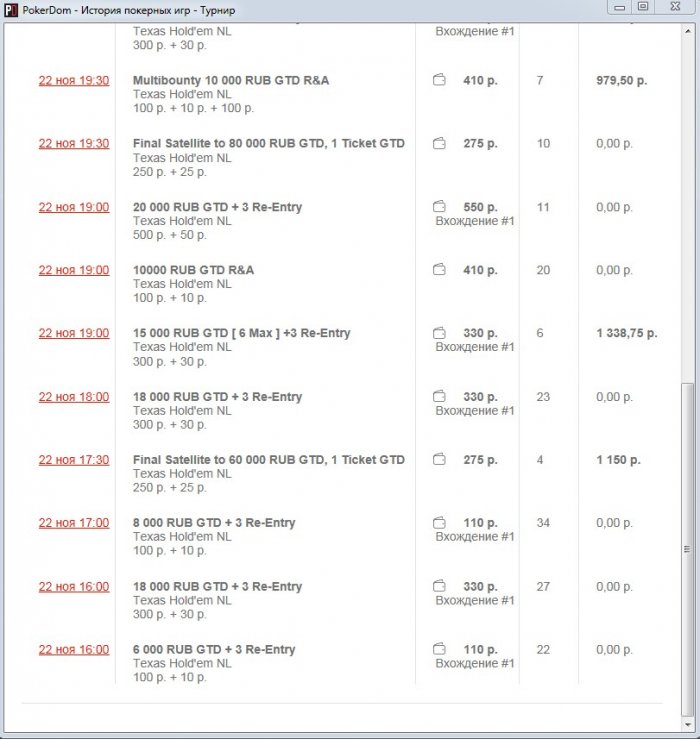The image size is (700, 739).
Task: Click the scrollbar up arrow
Action: (x=687, y=33)
